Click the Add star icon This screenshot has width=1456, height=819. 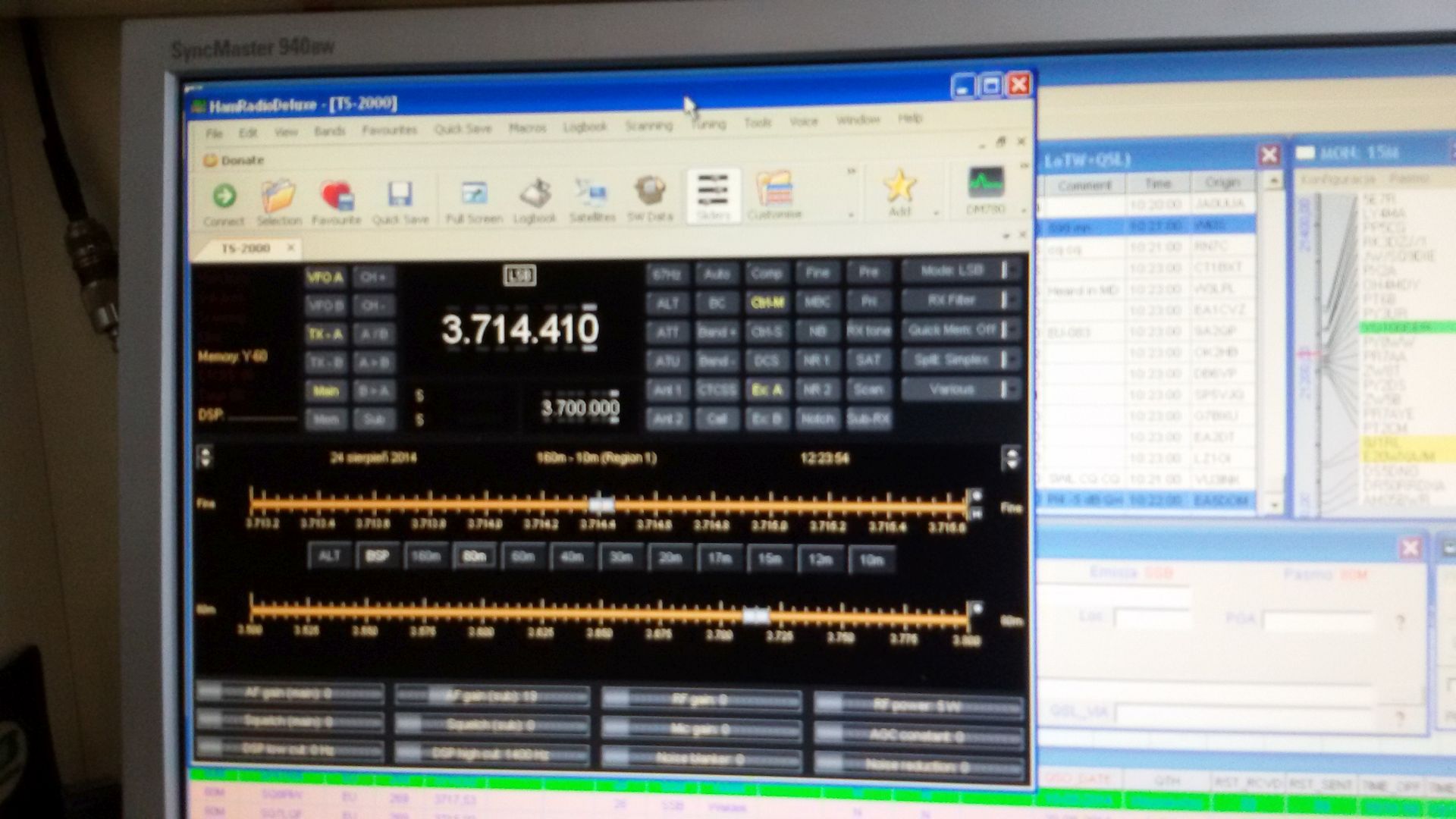(x=899, y=186)
